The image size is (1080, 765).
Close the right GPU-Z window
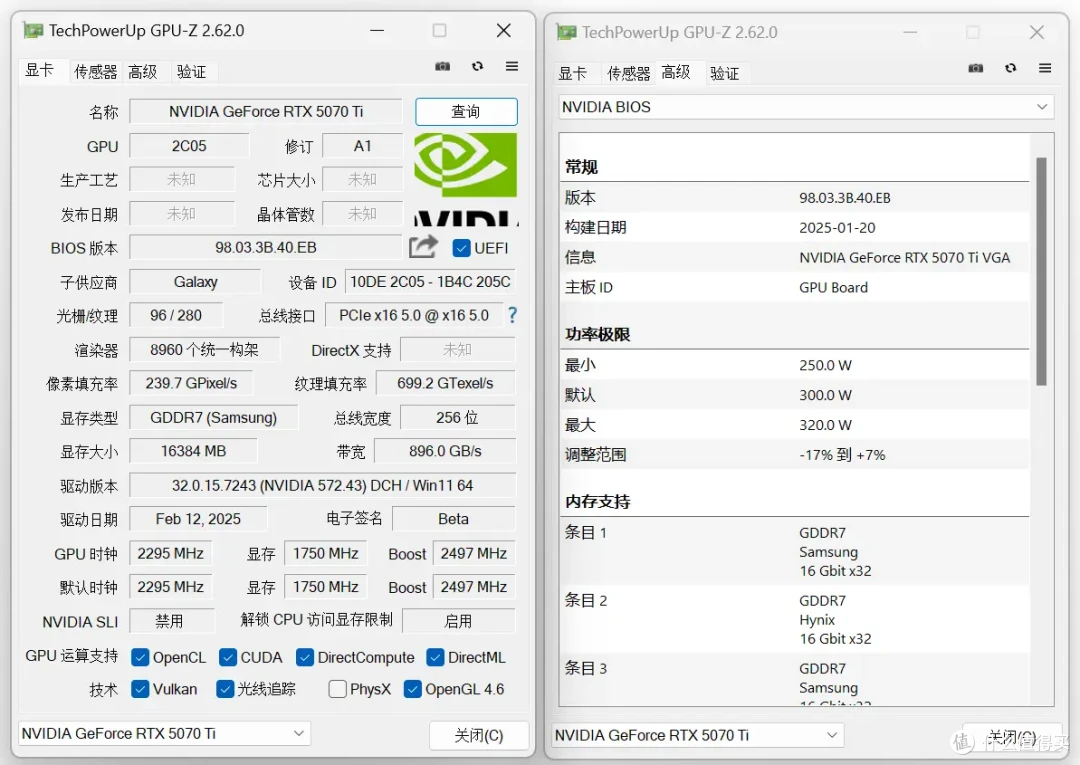point(1037,32)
